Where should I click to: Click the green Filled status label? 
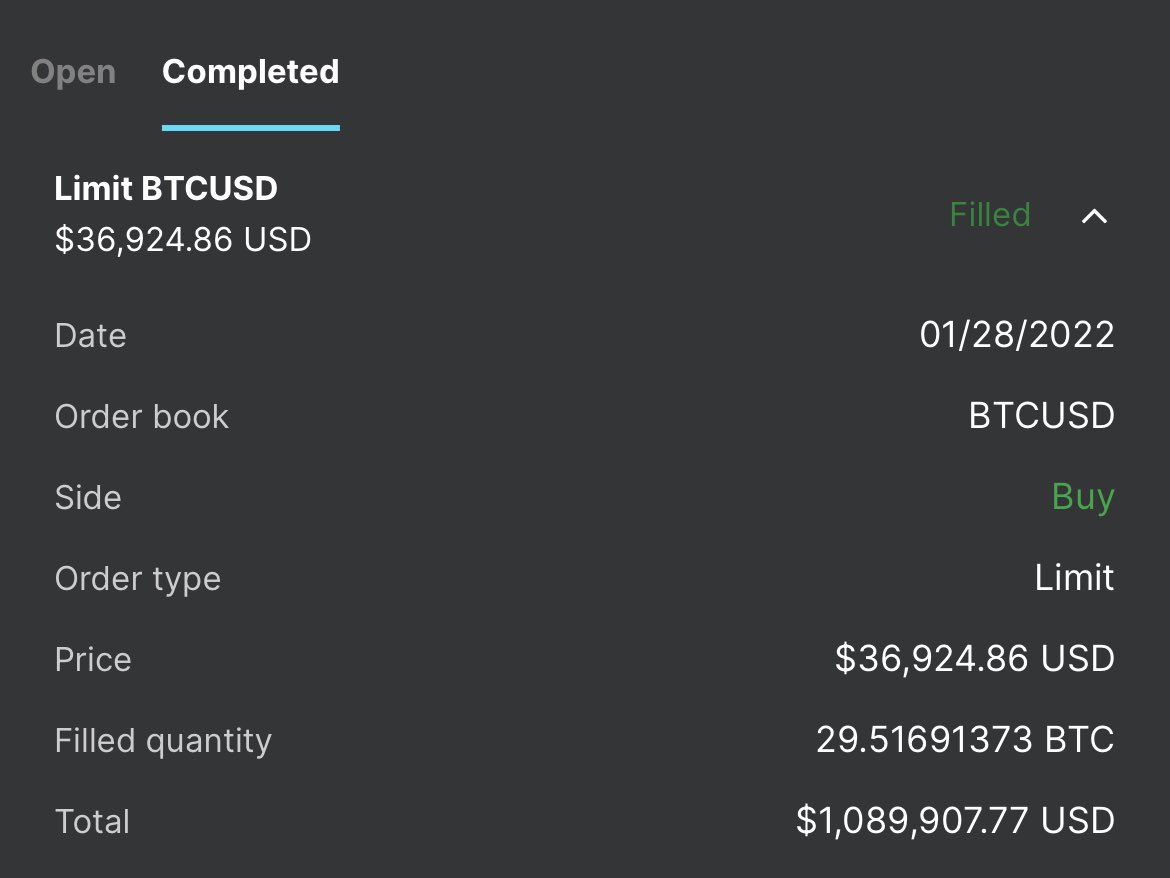pyautogui.click(x=989, y=215)
